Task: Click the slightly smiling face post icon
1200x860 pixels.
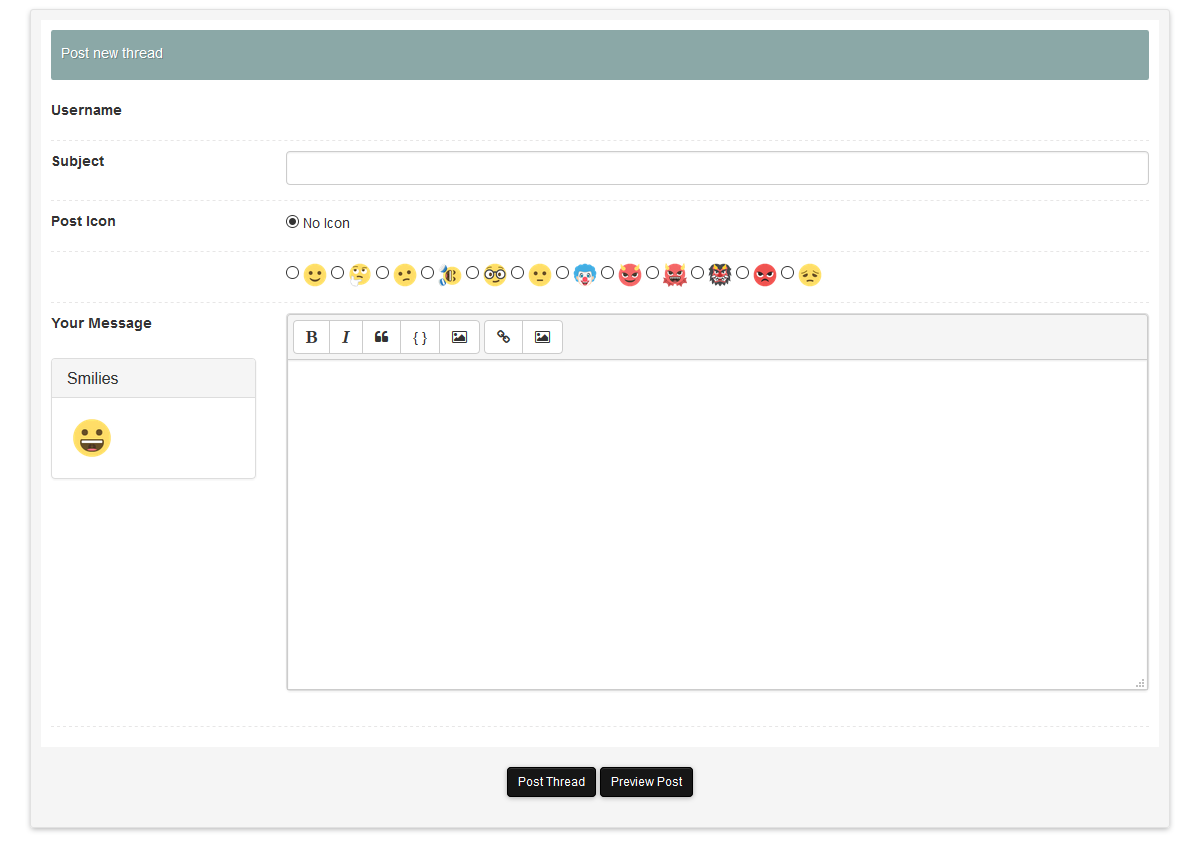Action: (x=315, y=274)
